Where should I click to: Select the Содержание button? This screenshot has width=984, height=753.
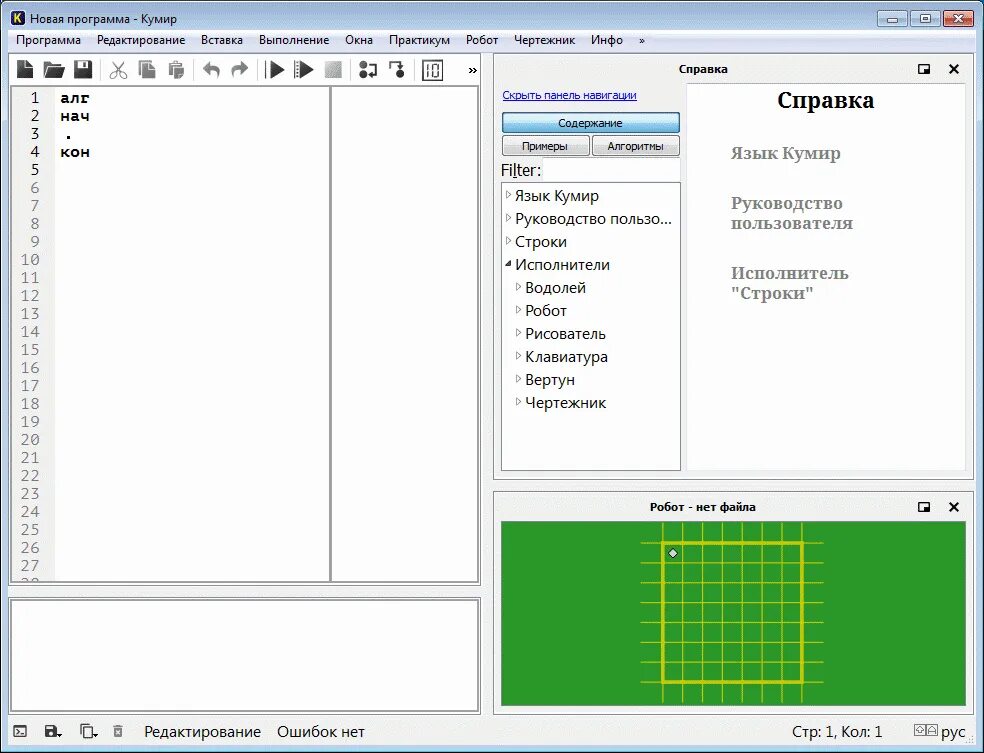point(591,123)
